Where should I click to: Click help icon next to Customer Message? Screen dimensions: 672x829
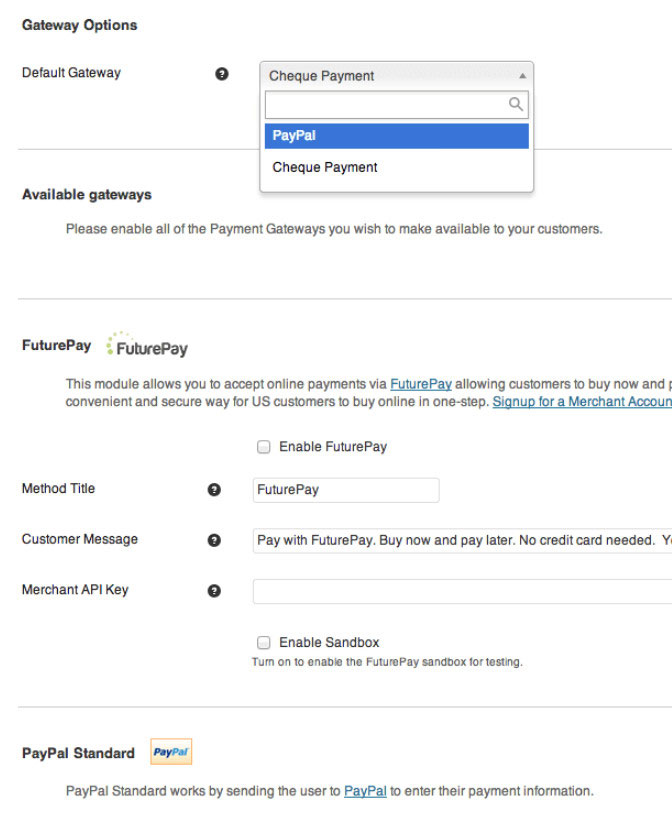(x=213, y=540)
